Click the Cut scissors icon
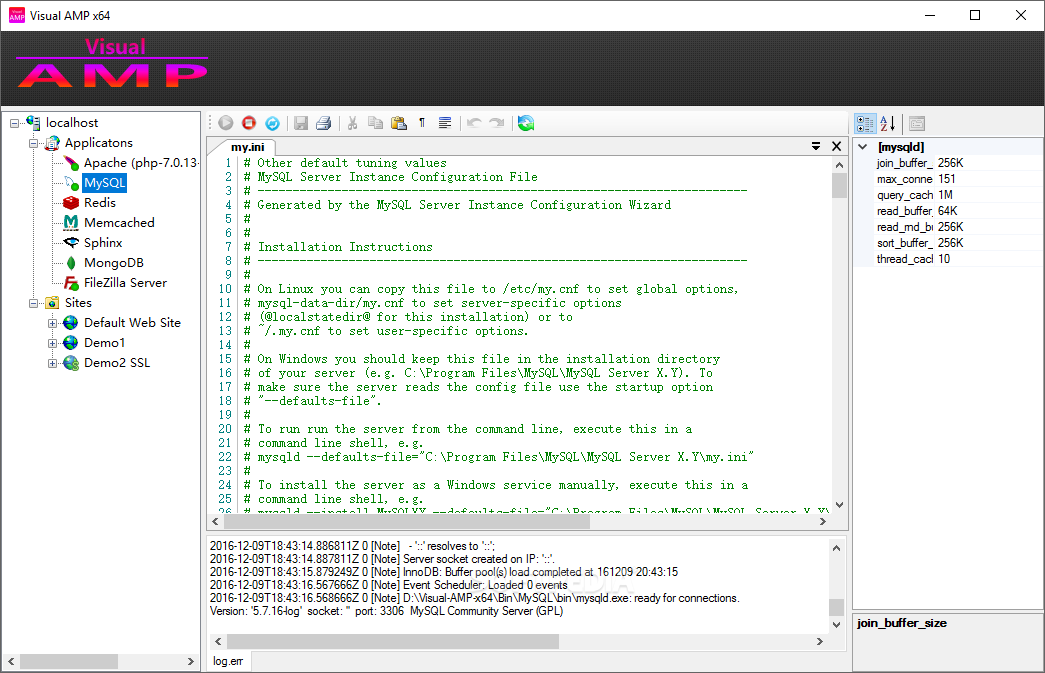The height and width of the screenshot is (673, 1045). [x=353, y=123]
